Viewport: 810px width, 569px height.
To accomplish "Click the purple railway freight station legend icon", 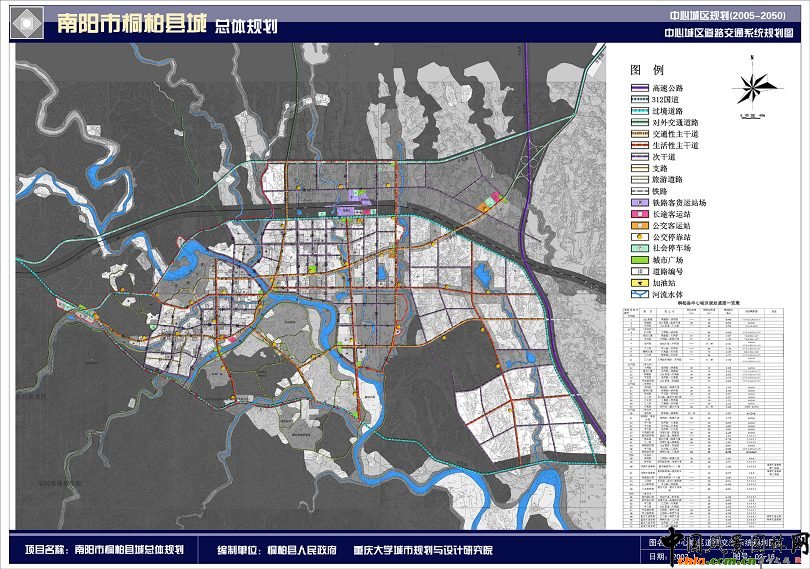I will coord(634,203).
